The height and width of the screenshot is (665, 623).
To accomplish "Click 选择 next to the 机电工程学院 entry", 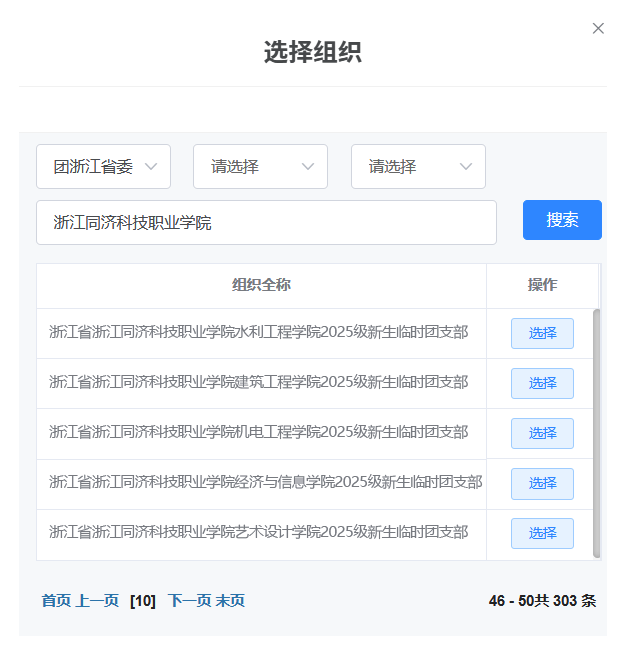I will [542, 433].
